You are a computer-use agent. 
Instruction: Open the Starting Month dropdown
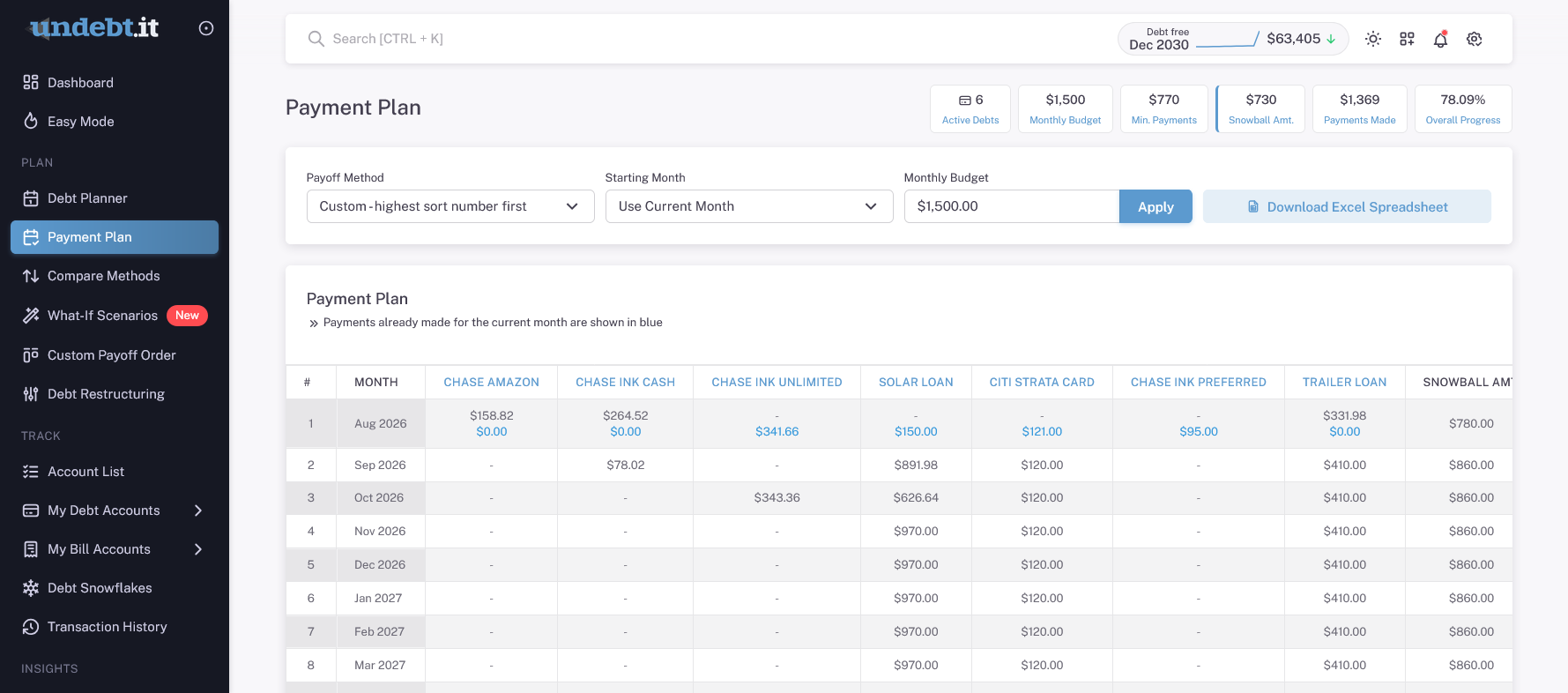point(749,206)
